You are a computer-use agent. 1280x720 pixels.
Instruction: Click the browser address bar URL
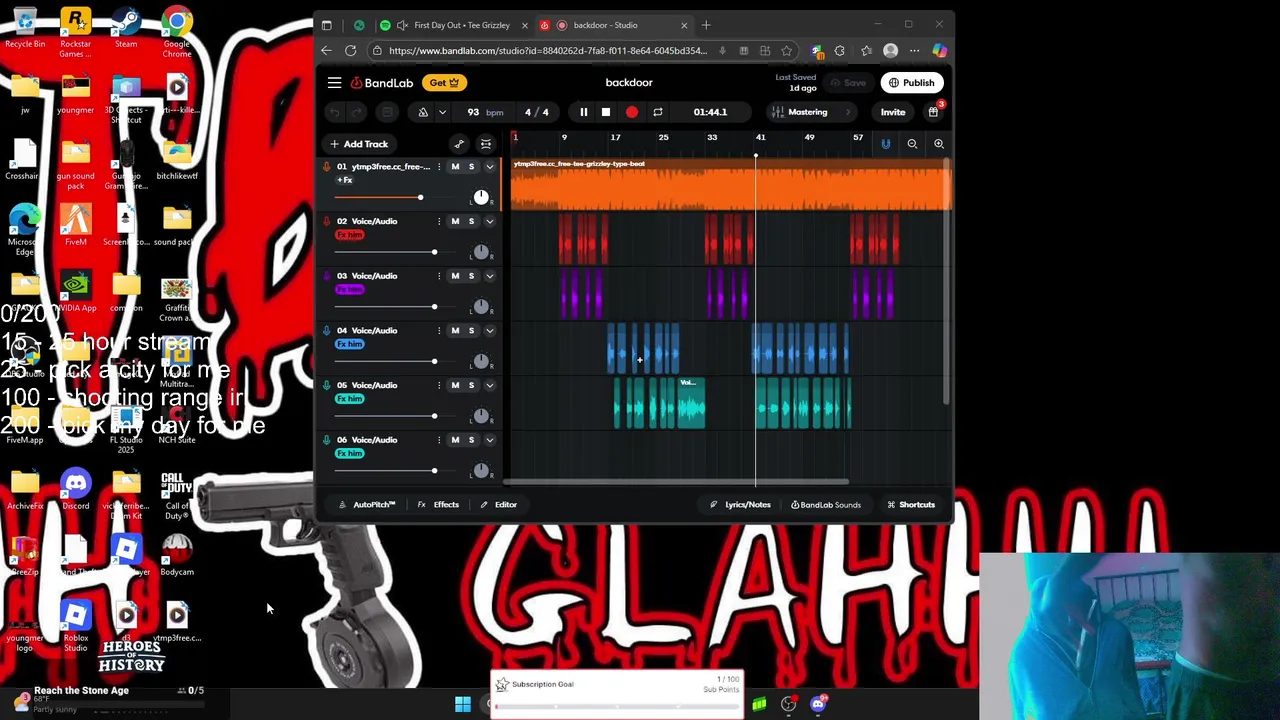click(548, 51)
